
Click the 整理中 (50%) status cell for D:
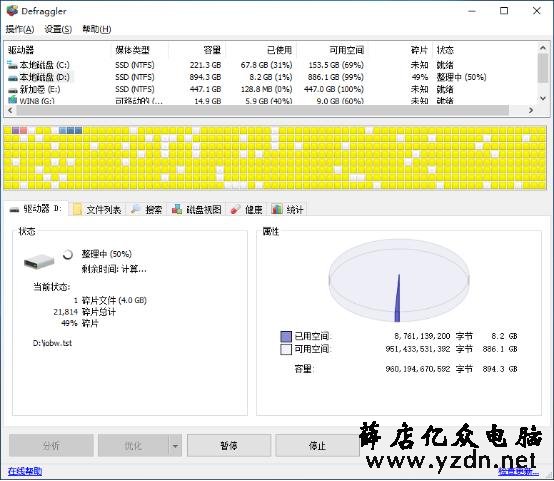[x=461, y=77]
